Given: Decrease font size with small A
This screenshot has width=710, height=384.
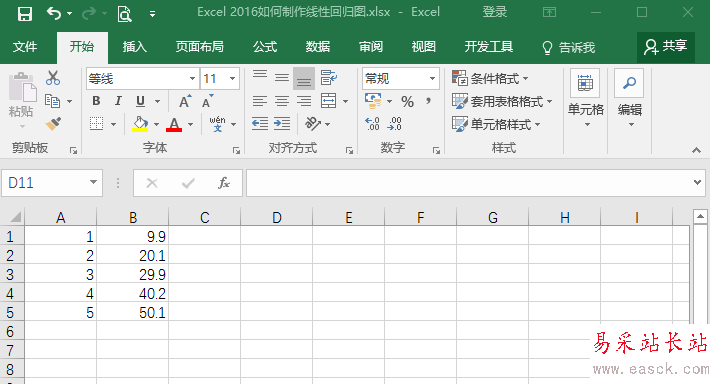Looking at the screenshot, I should coord(208,101).
